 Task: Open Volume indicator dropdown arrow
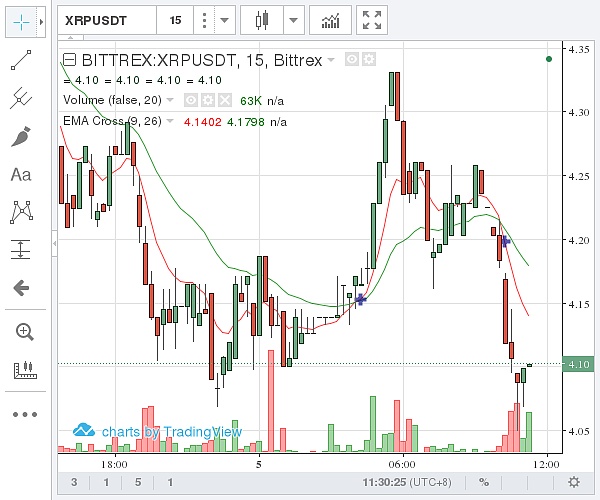pos(170,100)
